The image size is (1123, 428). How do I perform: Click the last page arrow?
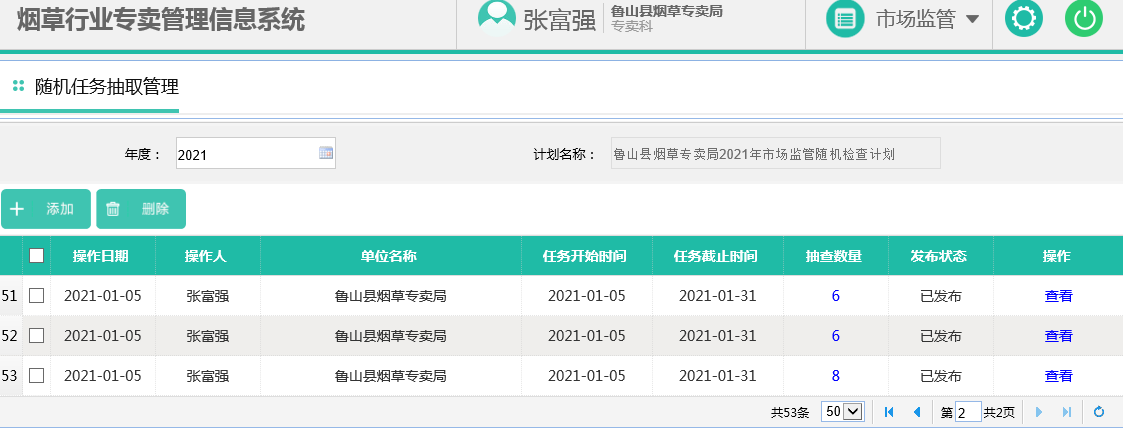click(x=1066, y=412)
